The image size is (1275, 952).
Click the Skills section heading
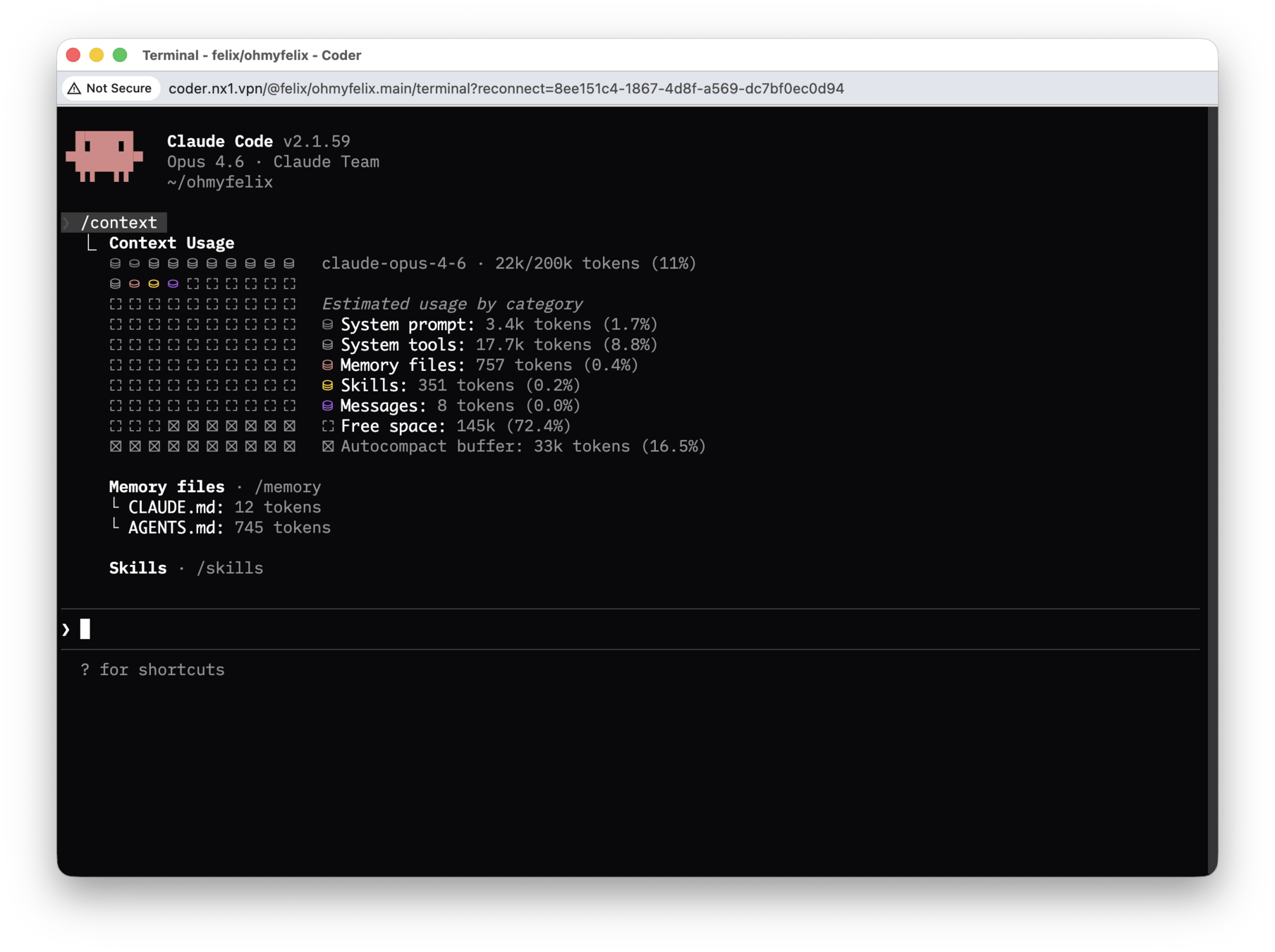pyautogui.click(x=138, y=568)
